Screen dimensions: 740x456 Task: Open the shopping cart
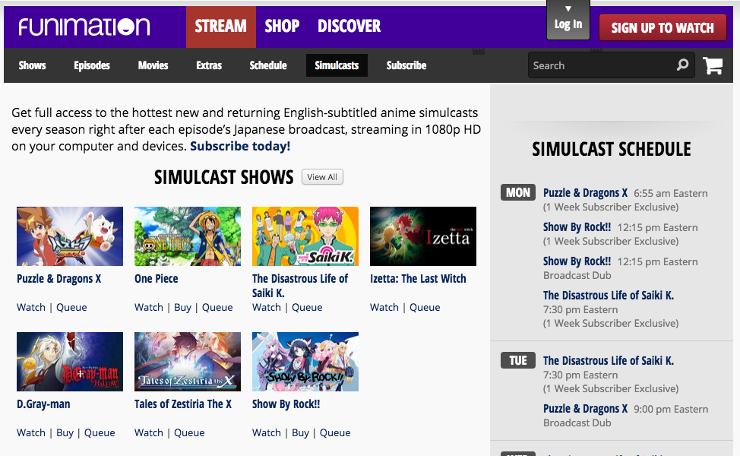[713, 65]
